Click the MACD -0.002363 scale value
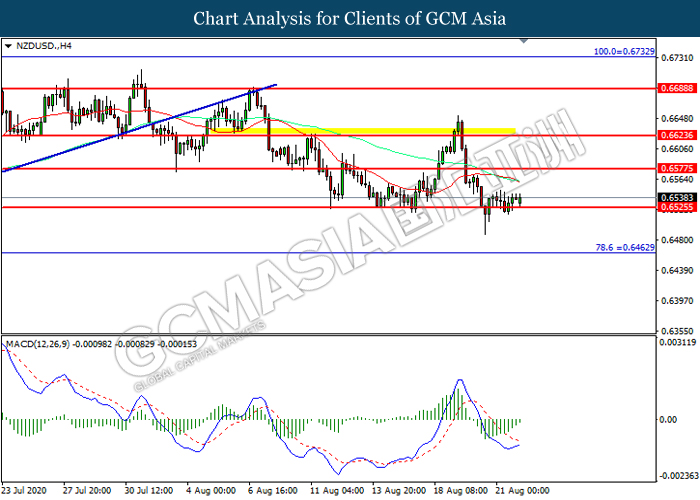The image size is (700, 500). pos(676,476)
